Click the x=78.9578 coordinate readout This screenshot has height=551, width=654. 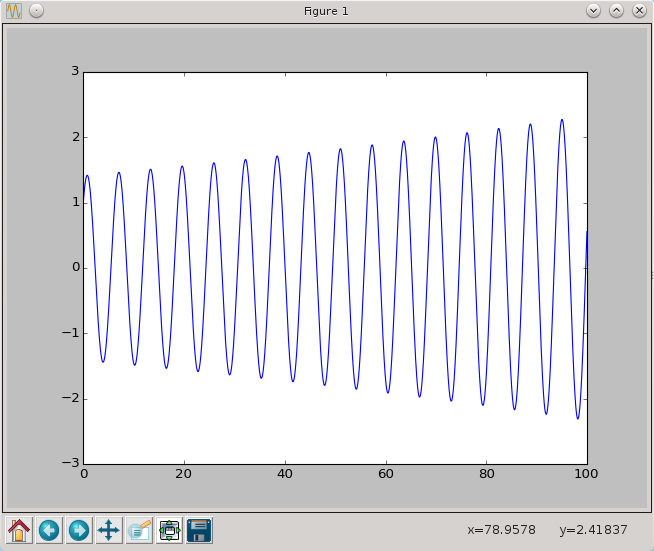501,529
